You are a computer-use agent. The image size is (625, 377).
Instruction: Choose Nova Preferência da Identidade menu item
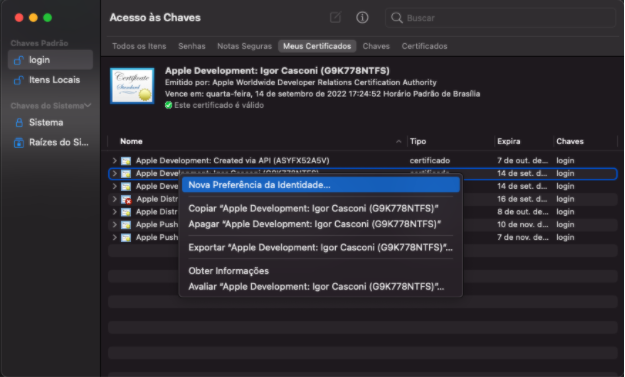click(321, 185)
